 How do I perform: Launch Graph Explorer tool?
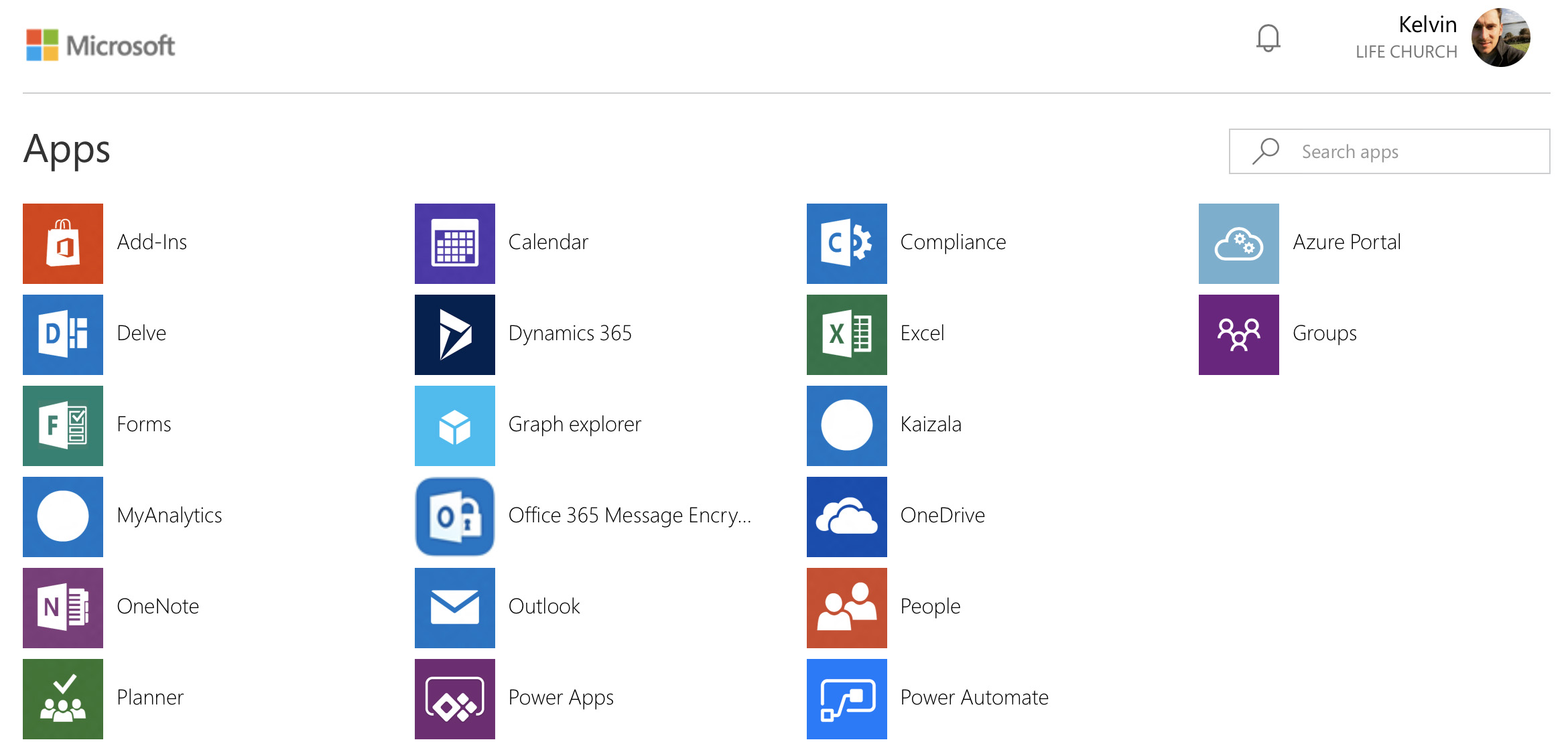click(456, 422)
